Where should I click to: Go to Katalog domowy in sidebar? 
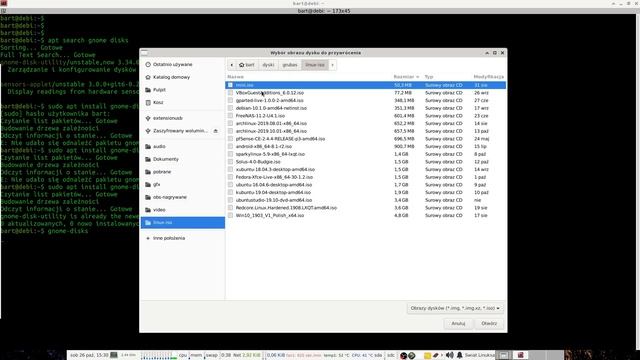182,77
